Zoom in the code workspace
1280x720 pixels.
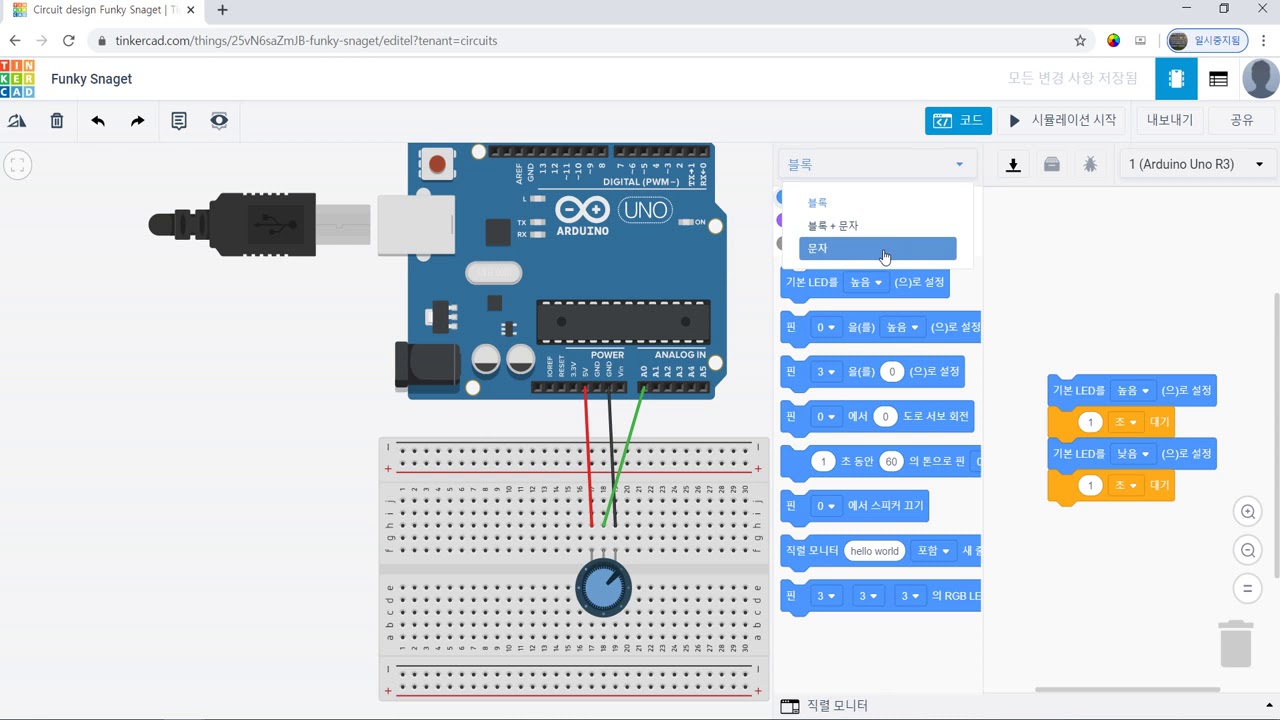[x=1248, y=512]
